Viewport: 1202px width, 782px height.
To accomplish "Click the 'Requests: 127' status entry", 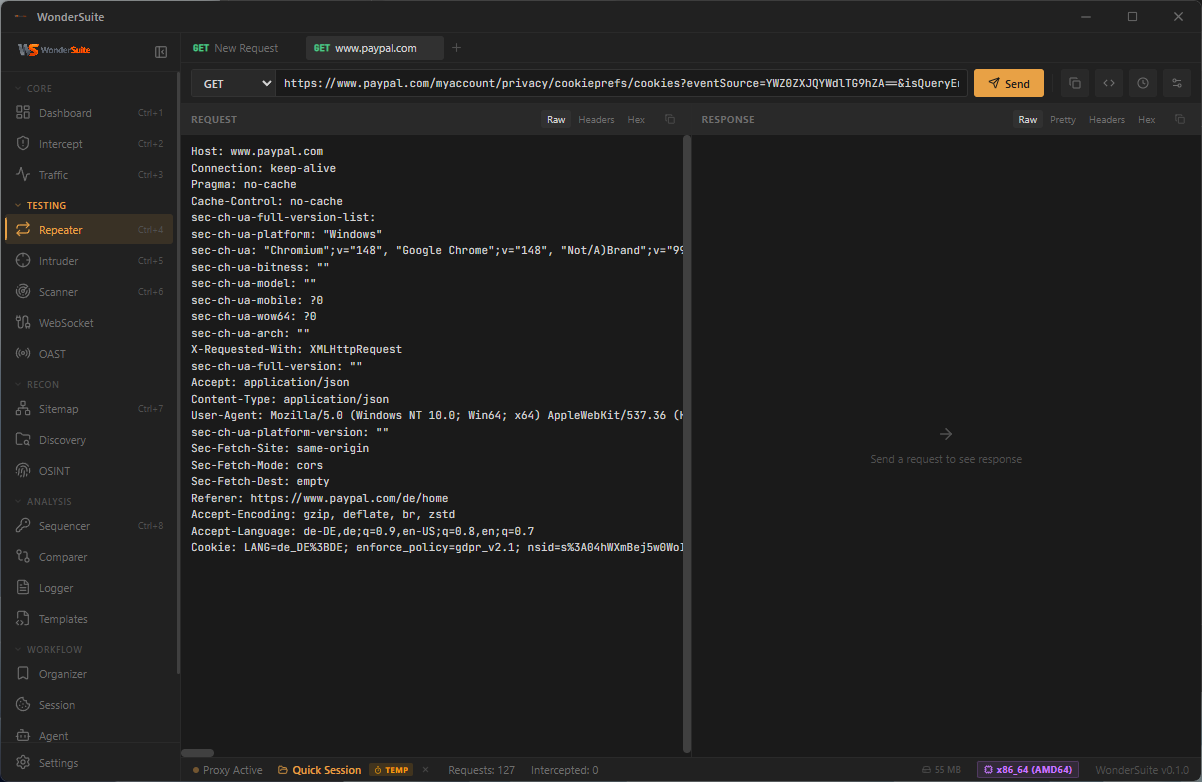I will 481,770.
